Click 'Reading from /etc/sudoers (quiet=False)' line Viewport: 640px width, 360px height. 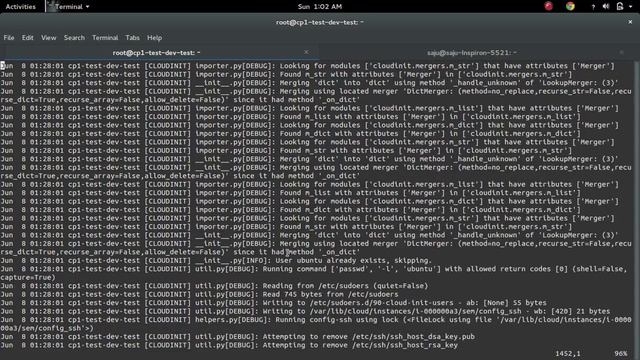tap(214, 286)
